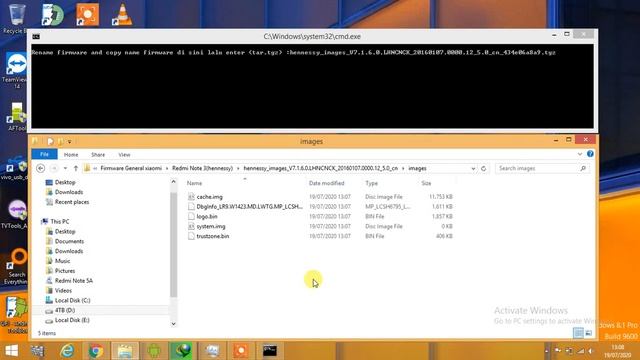Open the File menu in Explorer

[44, 154]
